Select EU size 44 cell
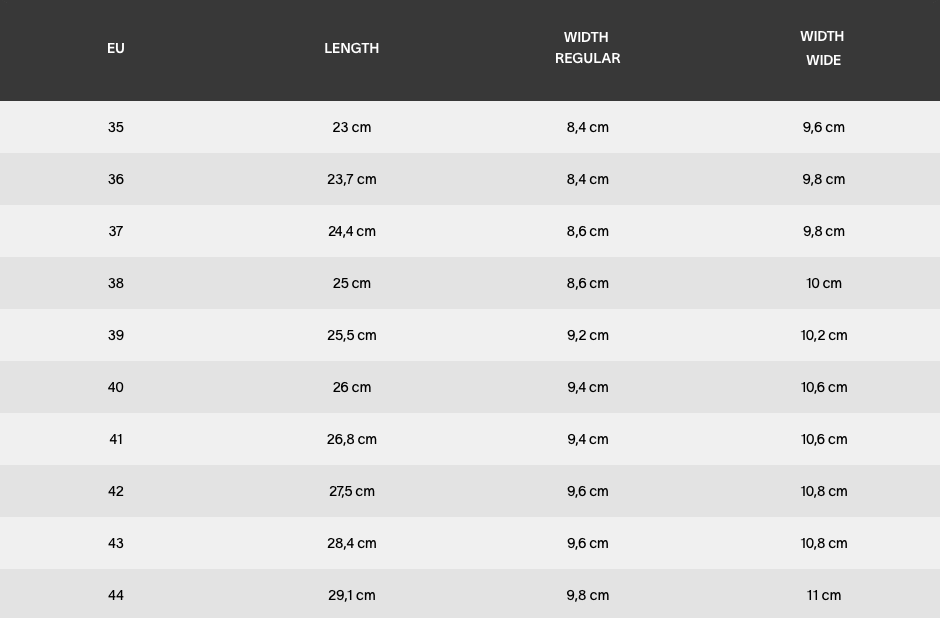The height and width of the screenshot is (618, 940). [116, 595]
